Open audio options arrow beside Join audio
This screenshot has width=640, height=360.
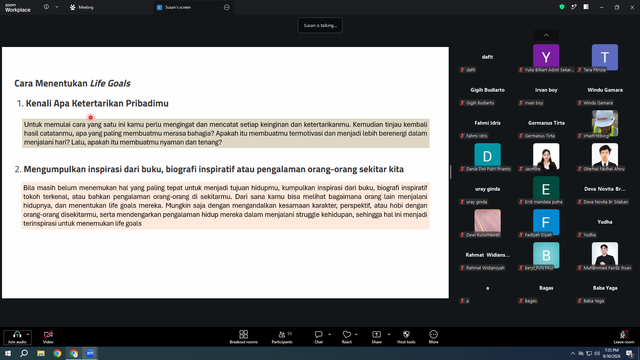point(28,334)
